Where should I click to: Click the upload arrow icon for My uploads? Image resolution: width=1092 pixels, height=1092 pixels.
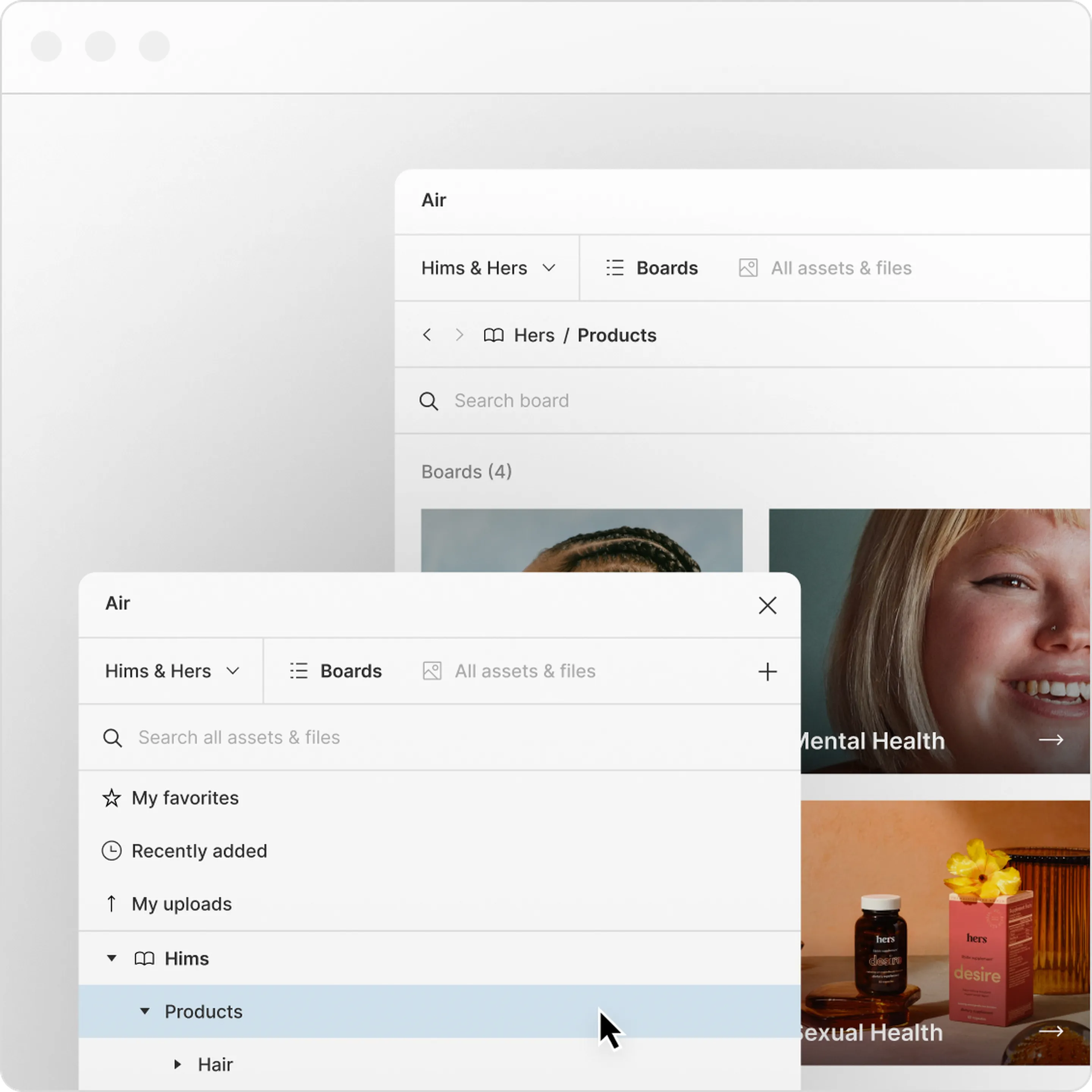click(111, 904)
